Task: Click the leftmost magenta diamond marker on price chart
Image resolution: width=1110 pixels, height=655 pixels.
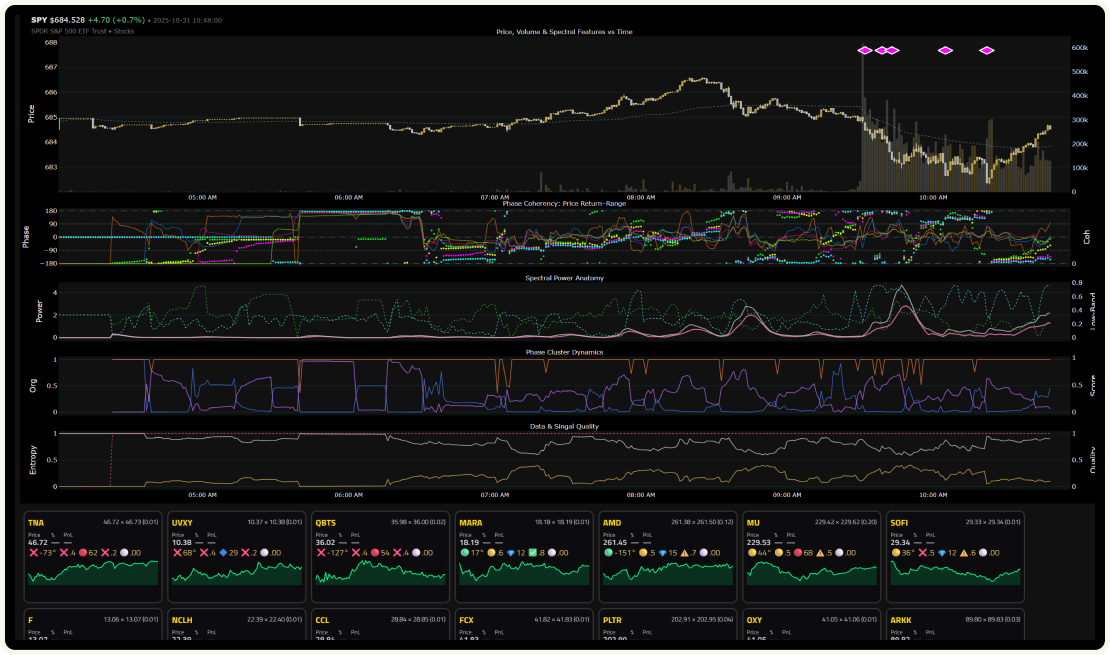Action: point(865,50)
